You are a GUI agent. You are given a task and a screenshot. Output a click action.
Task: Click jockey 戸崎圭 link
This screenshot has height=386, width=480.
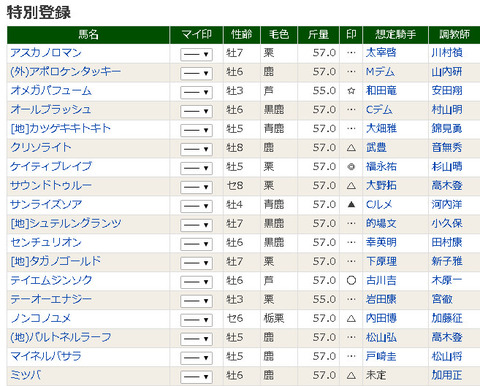coord(381,357)
